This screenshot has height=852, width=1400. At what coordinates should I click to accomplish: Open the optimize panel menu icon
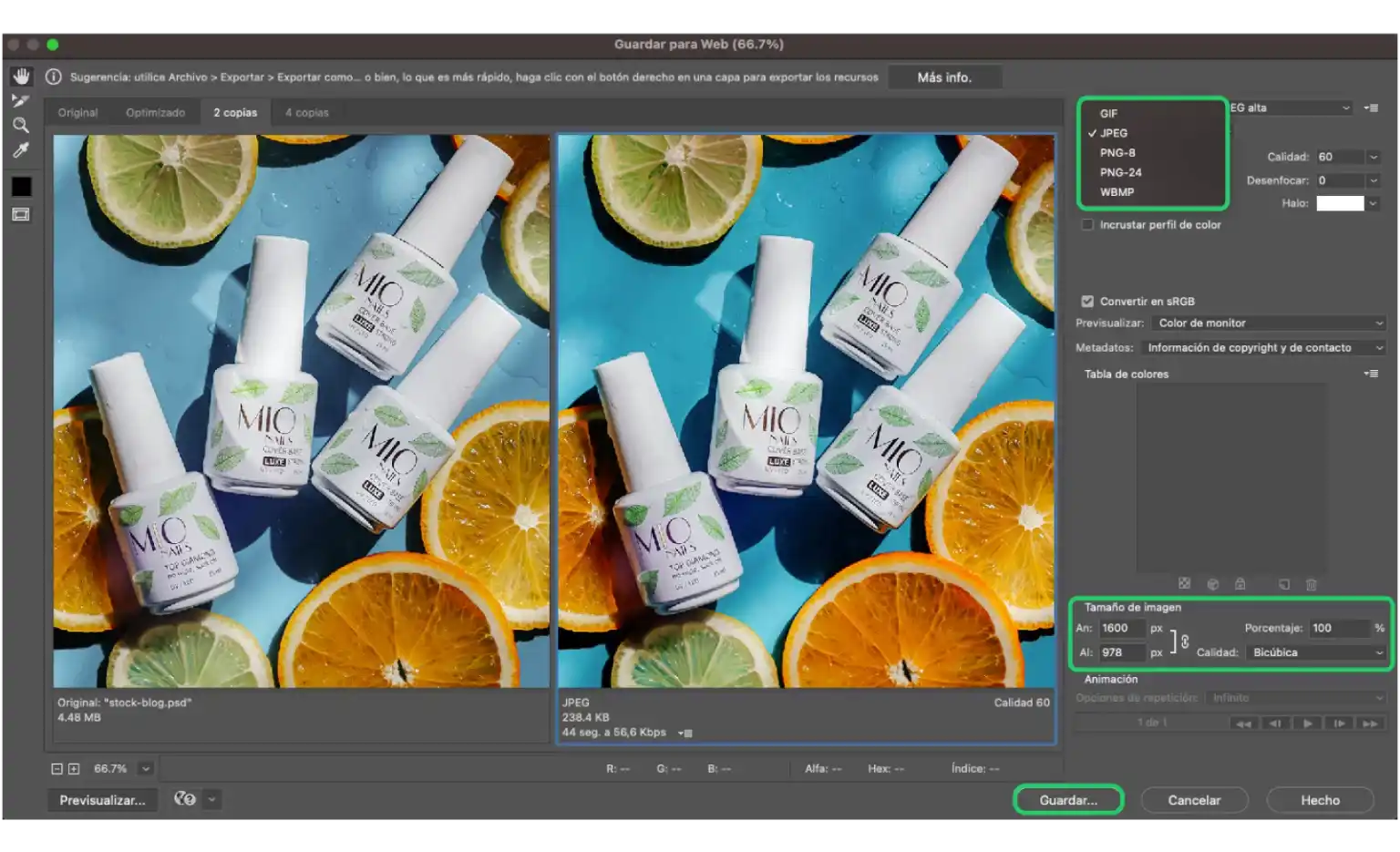point(1371,108)
